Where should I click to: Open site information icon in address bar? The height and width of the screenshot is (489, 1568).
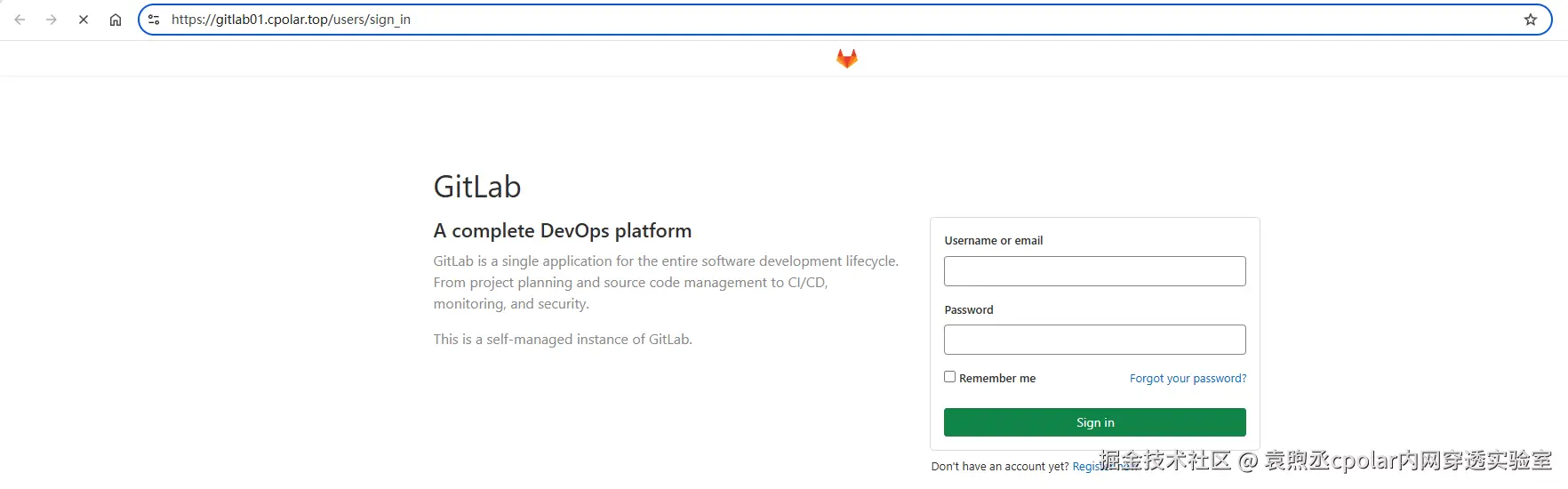tap(154, 20)
